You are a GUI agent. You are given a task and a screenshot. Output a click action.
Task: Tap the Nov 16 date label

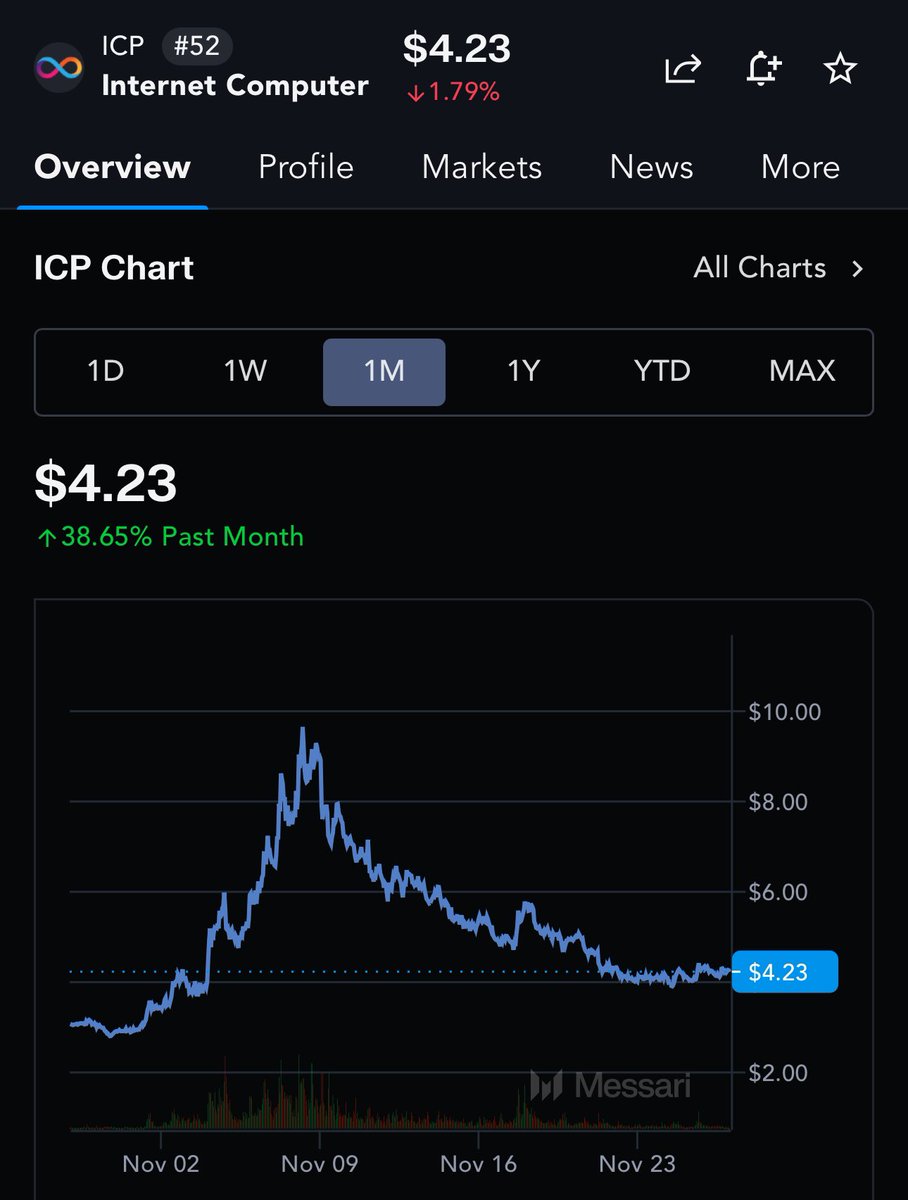(x=478, y=1164)
